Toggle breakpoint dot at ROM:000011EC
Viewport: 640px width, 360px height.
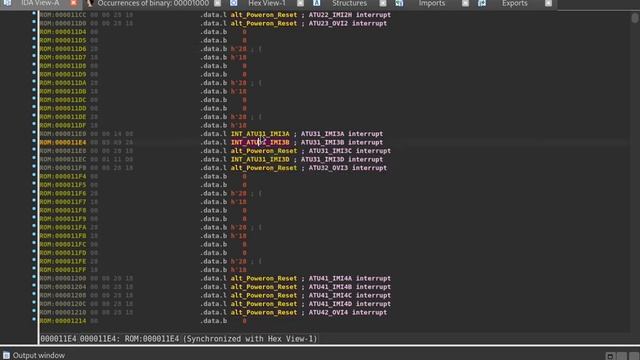[x=34, y=158]
